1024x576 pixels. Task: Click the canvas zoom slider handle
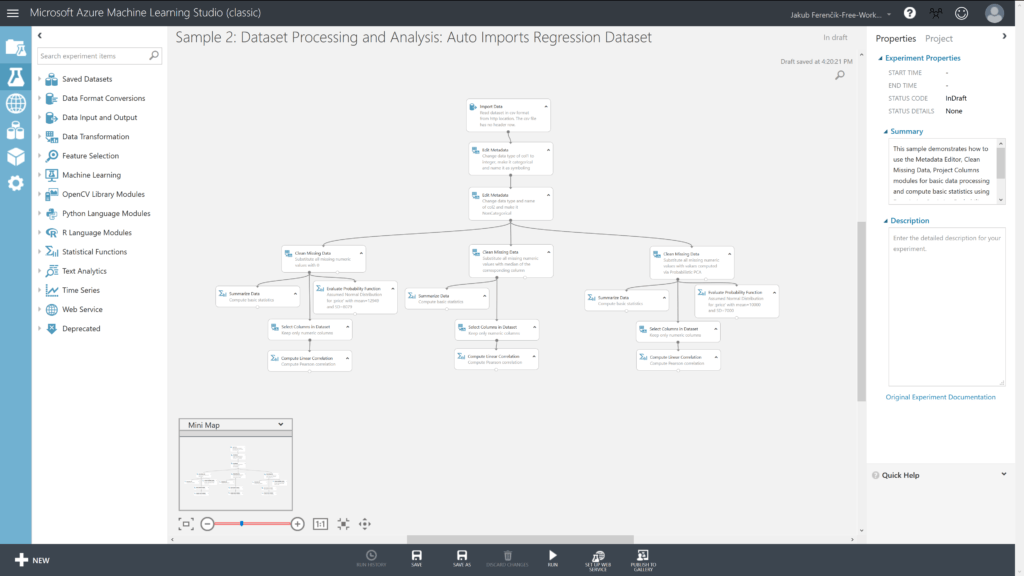coord(242,523)
